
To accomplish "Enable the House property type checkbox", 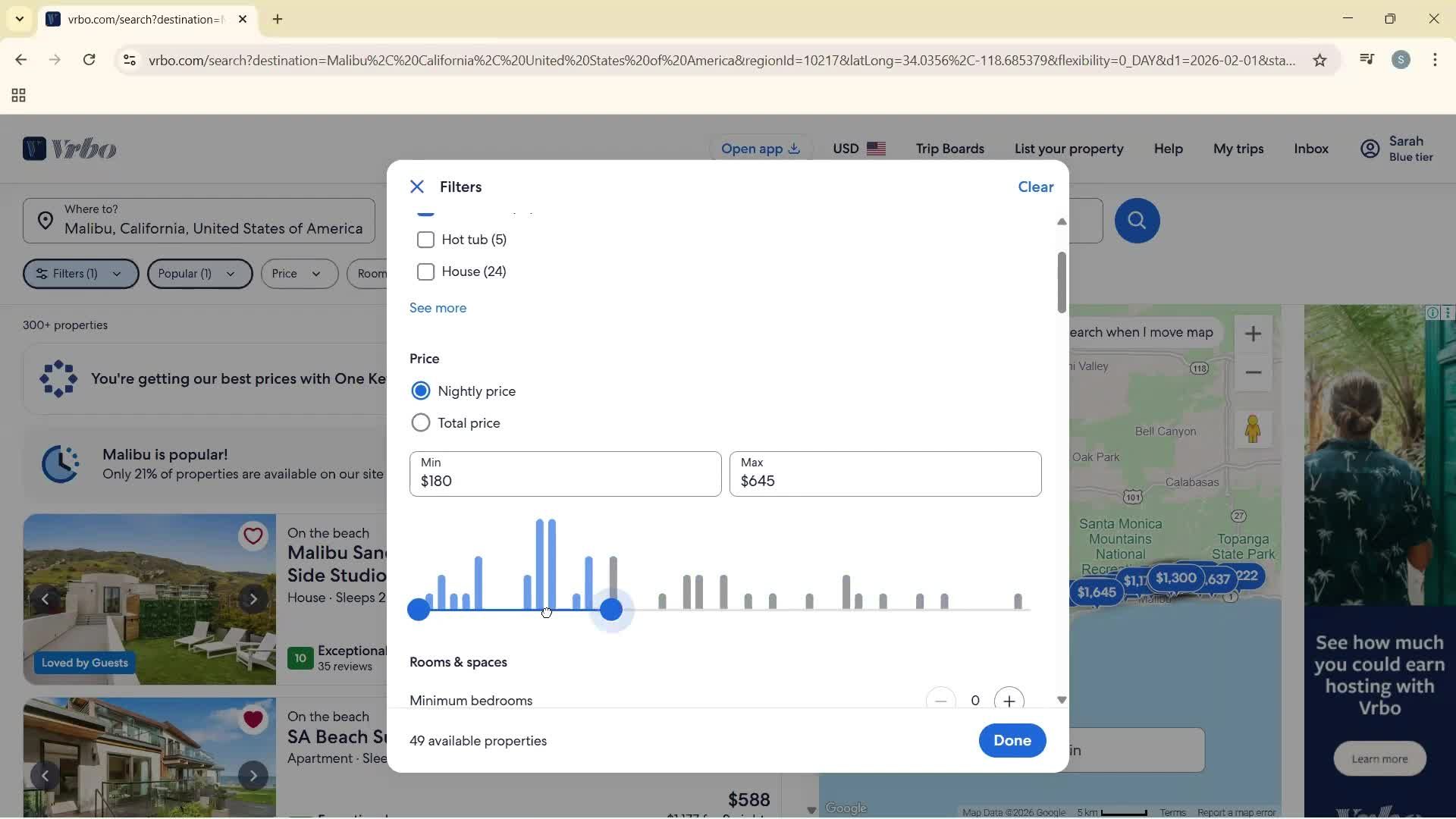I will coord(426,271).
